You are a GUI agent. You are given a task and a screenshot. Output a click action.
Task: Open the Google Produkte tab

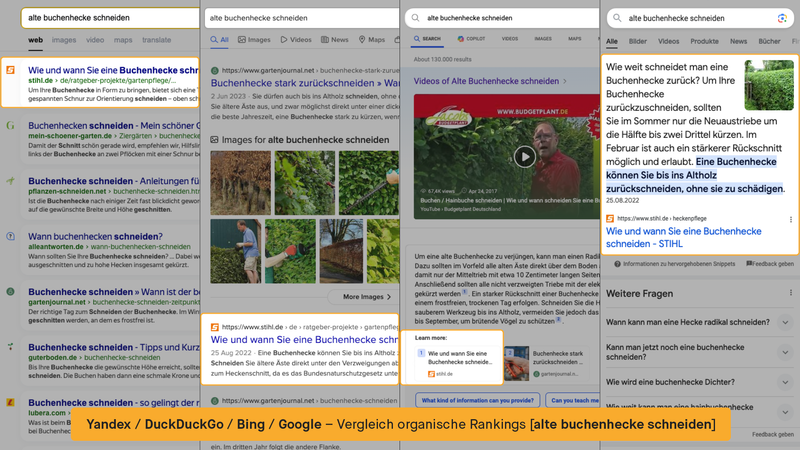pos(704,41)
